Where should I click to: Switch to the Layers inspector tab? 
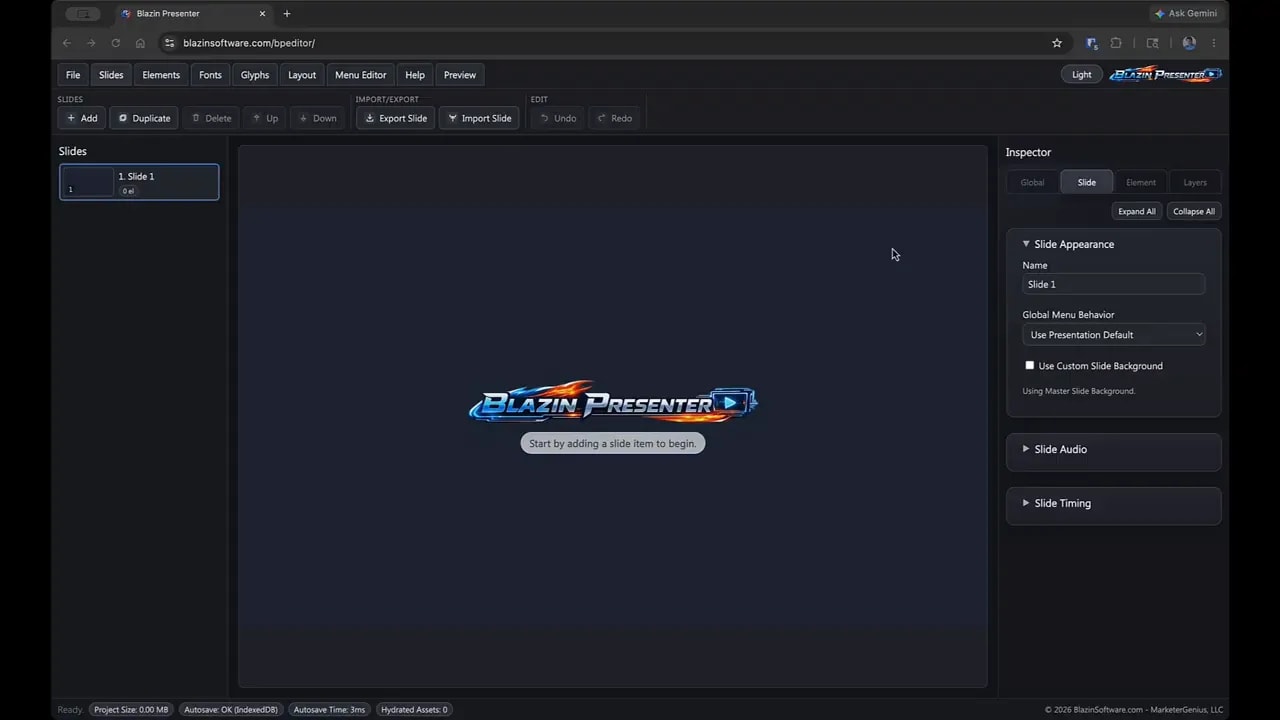click(x=1195, y=182)
